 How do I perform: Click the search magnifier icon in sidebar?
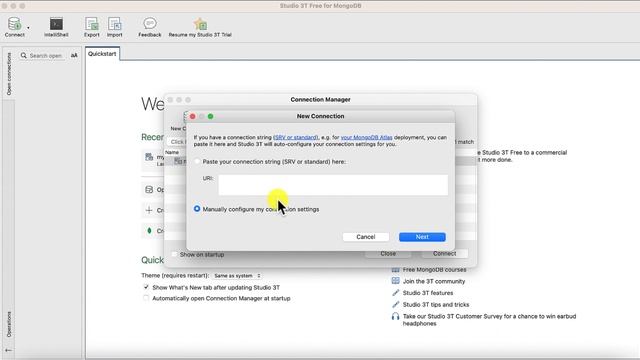coord(24,56)
